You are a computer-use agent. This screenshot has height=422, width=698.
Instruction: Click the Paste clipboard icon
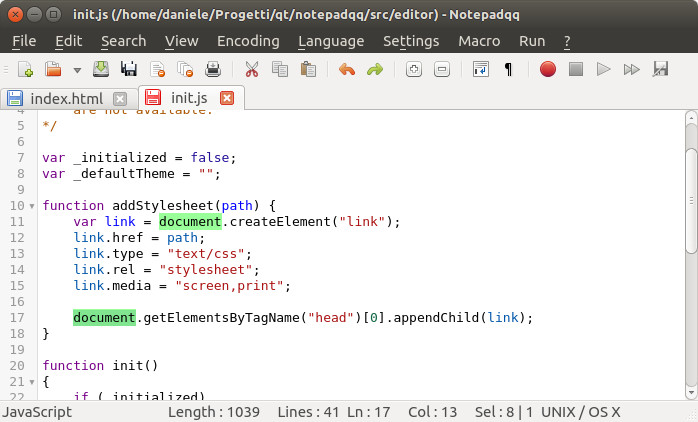(308, 69)
